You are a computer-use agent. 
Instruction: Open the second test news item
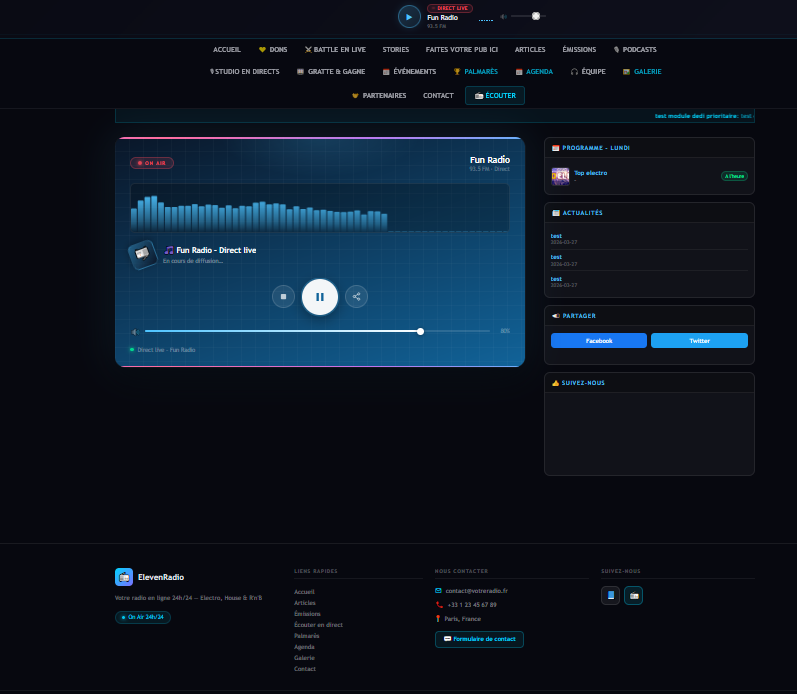tap(556, 257)
